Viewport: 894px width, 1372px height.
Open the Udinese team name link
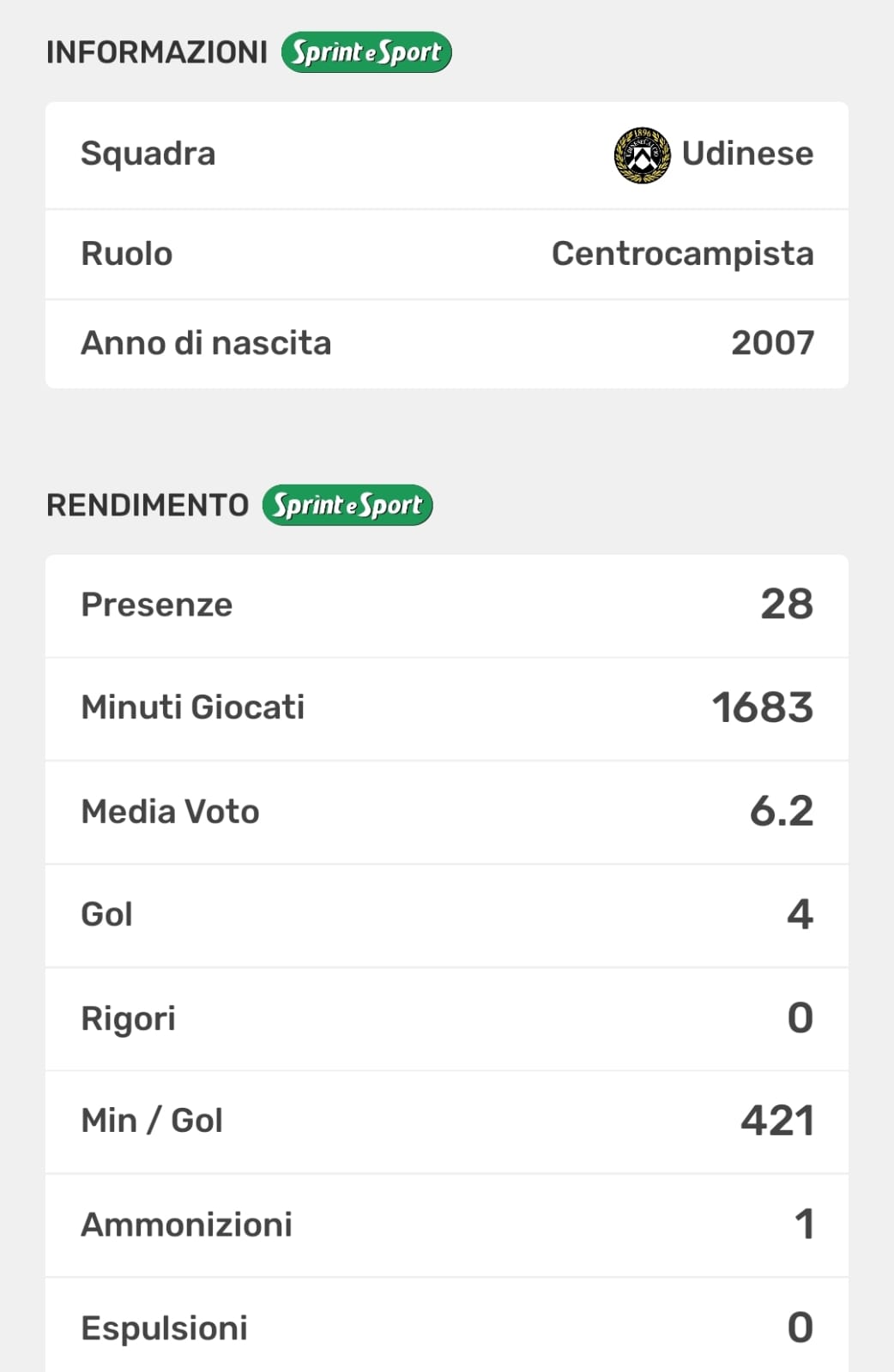(747, 153)
